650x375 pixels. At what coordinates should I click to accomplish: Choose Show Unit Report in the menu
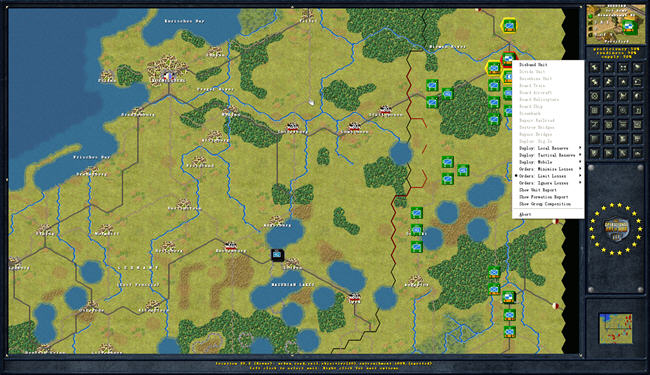coord(538,190)
